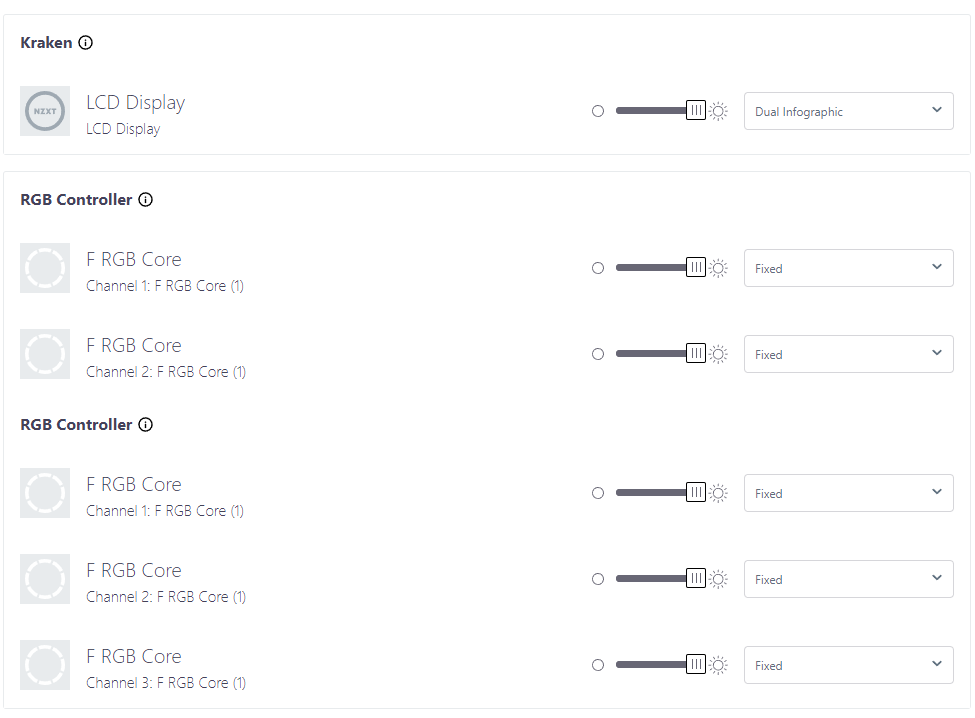Image resolution: width=975 pixels, height=718 pixels.
Task: Click the minimum brightness circle for LCD Display
Action: (x=598, y=111)
